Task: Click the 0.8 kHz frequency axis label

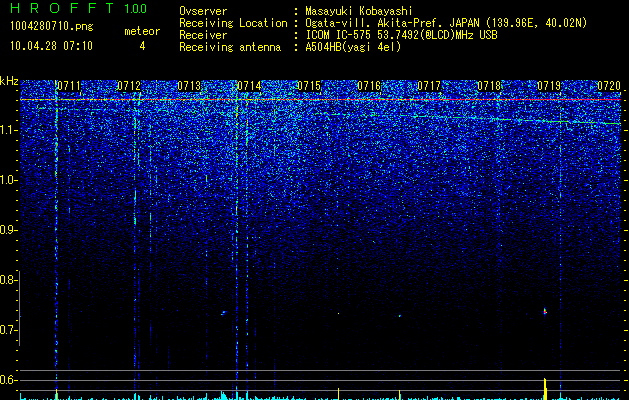Action: (8, 280)
